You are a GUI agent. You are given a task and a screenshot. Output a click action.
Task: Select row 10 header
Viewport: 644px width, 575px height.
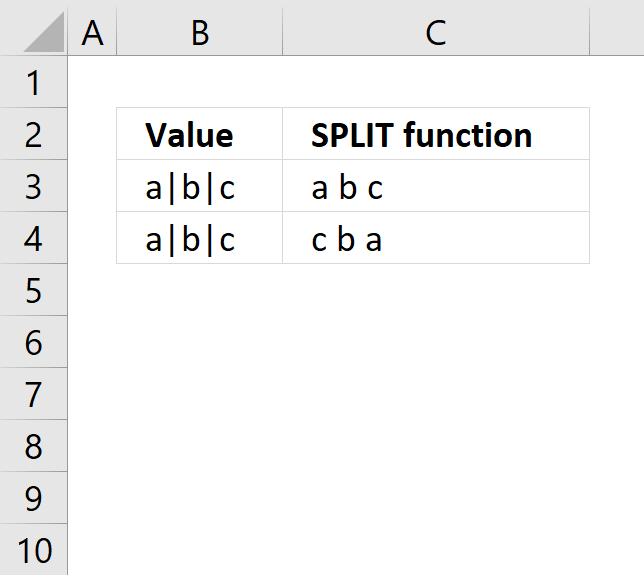pyautogui.click(x=34, y=550)
